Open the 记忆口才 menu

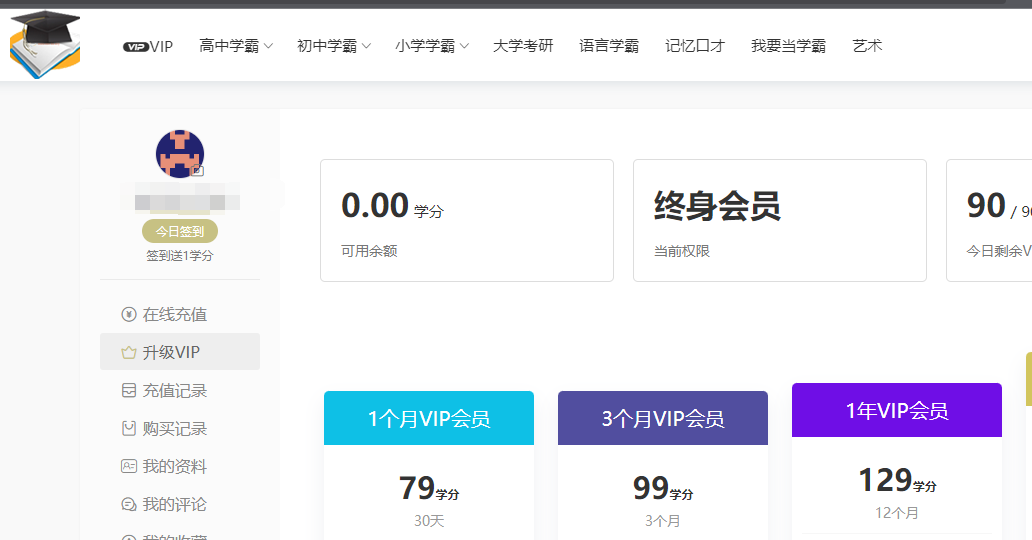pyautogui.click(x=695, y=46)
